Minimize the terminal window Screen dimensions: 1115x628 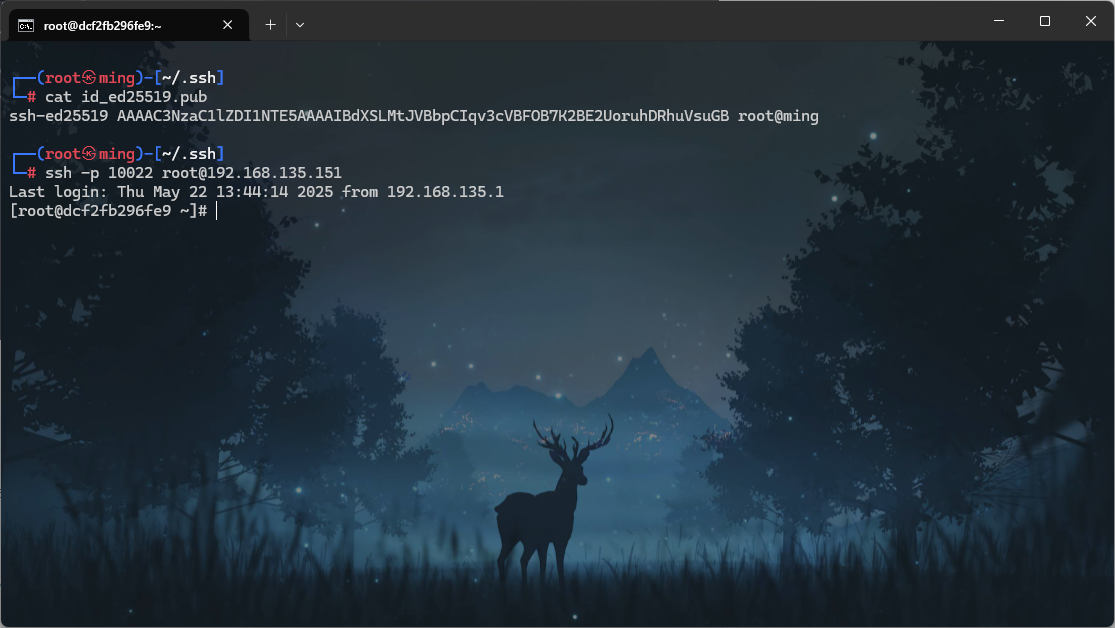998,21
